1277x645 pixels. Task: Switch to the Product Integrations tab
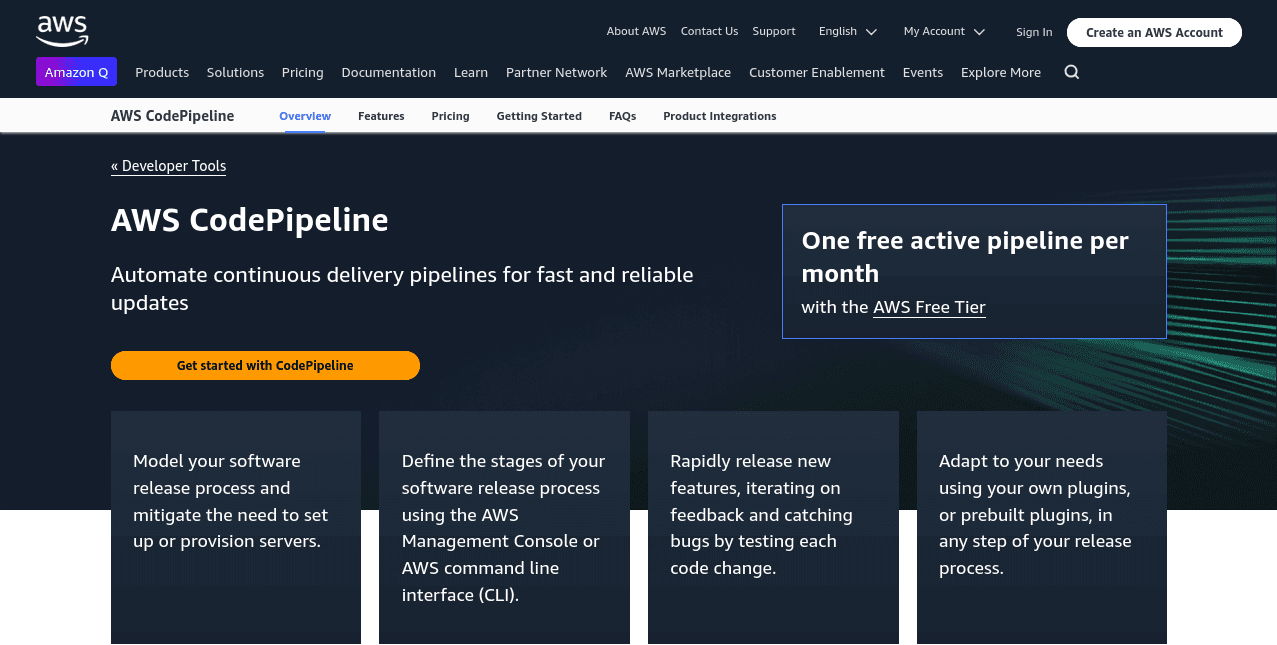(x=719, y=116)
